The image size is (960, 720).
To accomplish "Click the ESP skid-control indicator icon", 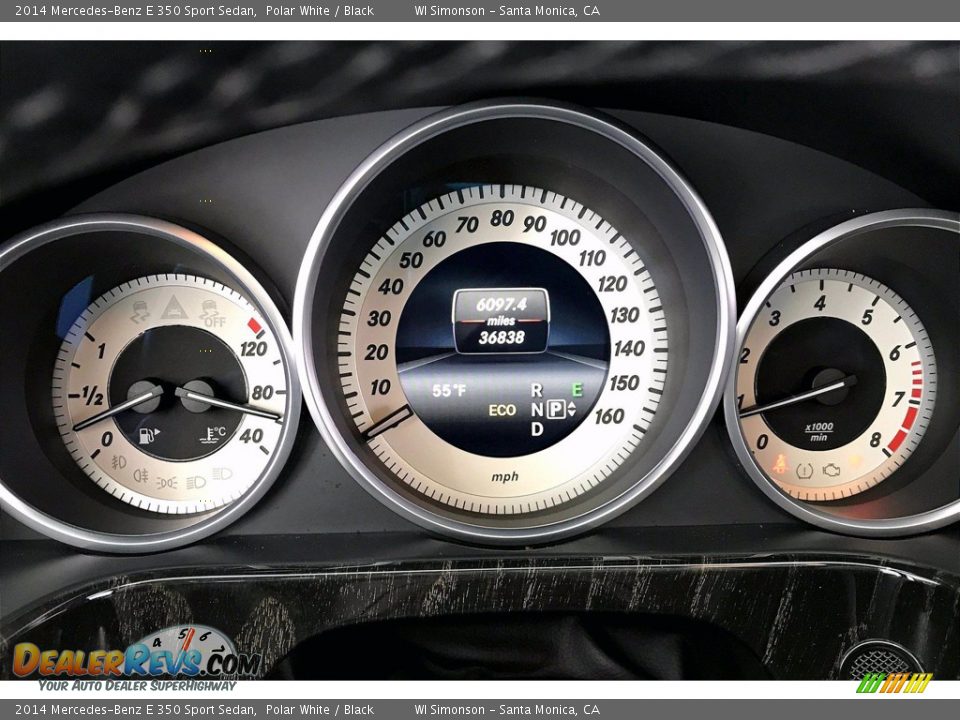I will point(140,312).
